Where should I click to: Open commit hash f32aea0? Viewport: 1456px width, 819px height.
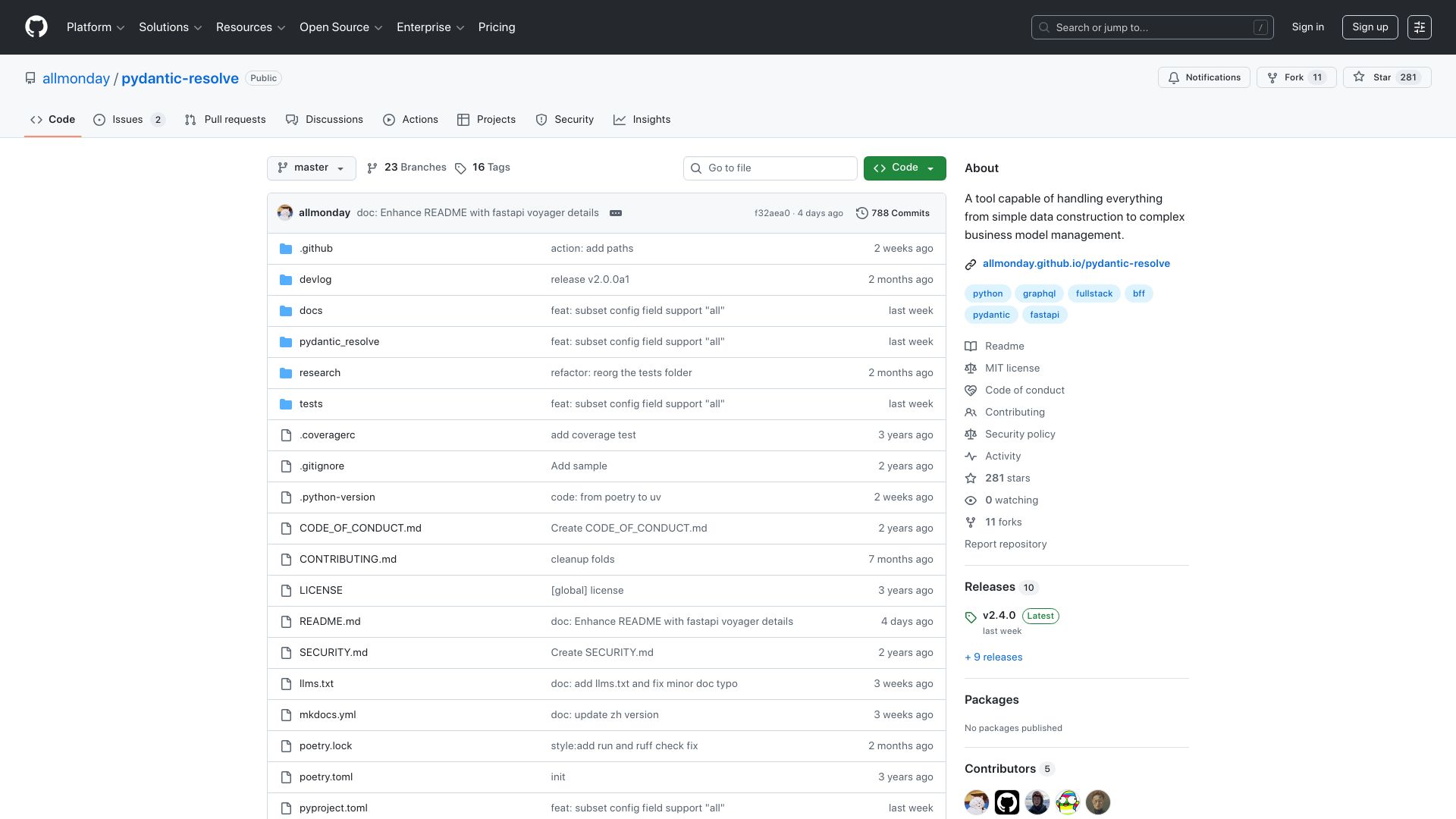[772, 214]
